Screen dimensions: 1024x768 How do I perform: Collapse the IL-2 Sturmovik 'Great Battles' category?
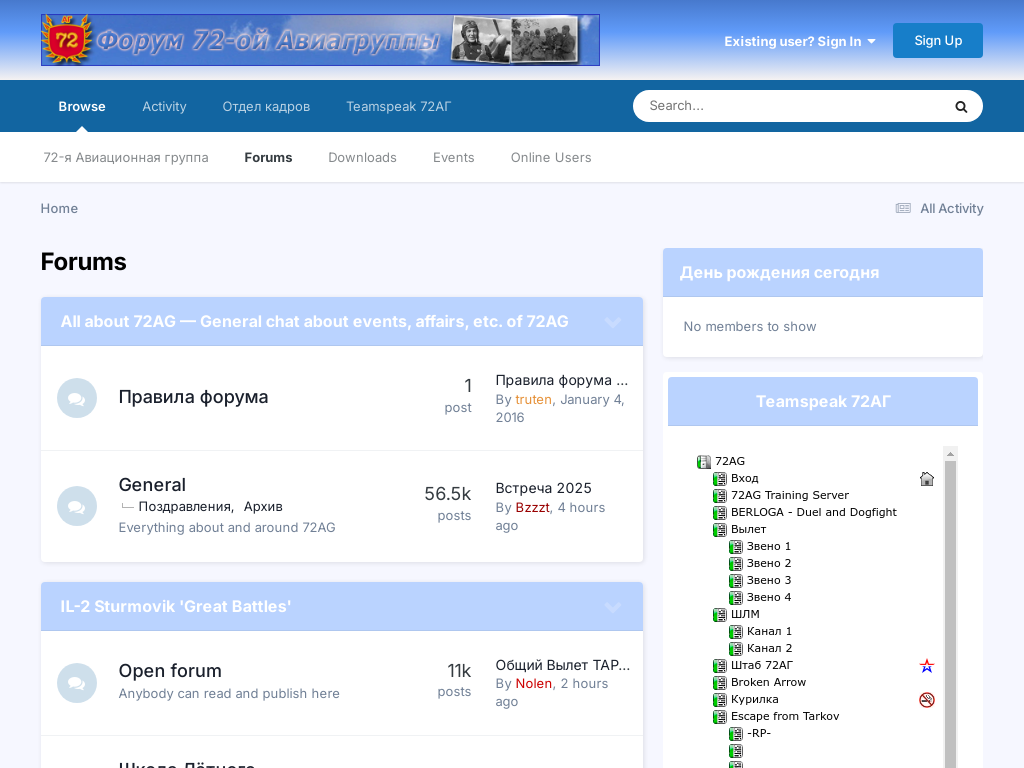coord(613,607)
